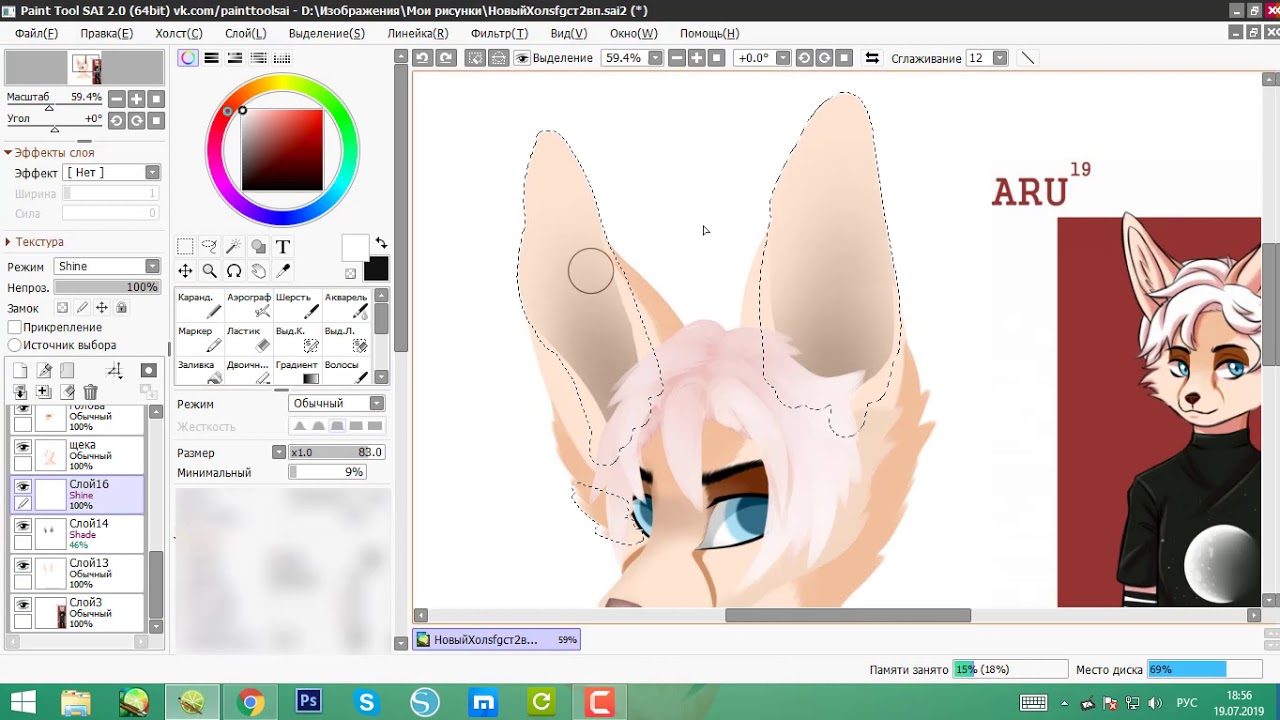Swap foreground and background colors

[x=381, y=243]
